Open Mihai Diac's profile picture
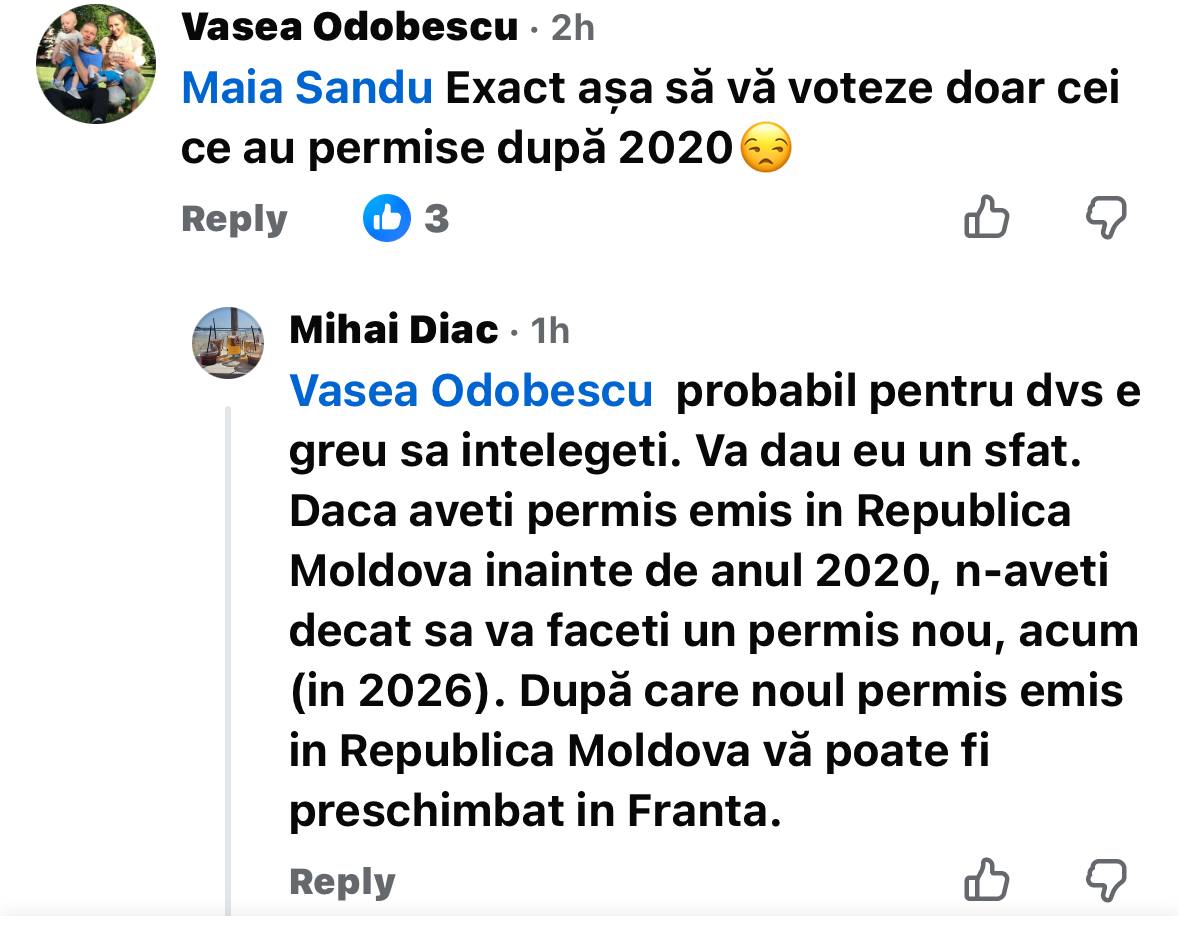The height and width of the screenshot is (930, 1179). tap(228, 343)
